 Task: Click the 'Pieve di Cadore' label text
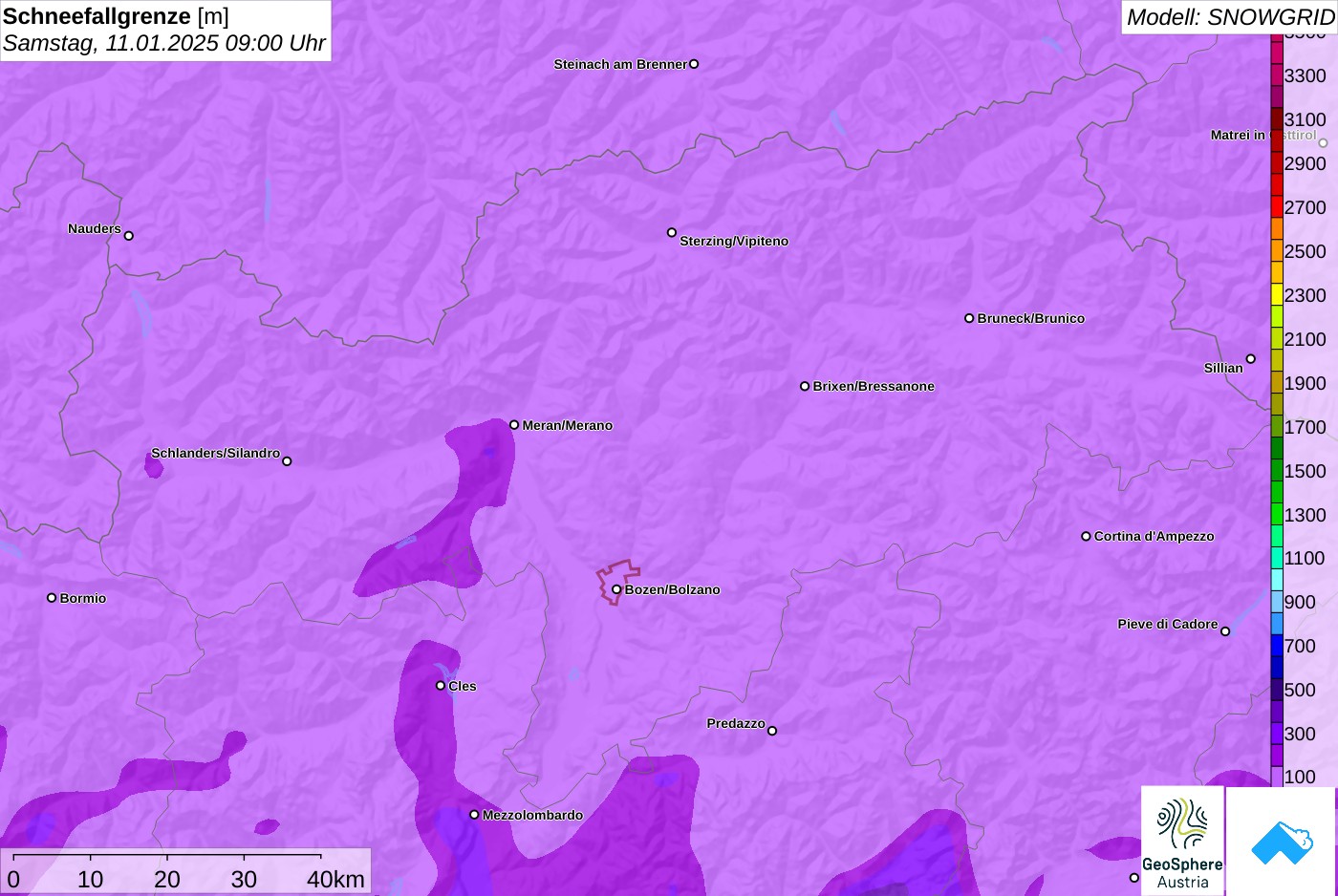[1167, 624]
